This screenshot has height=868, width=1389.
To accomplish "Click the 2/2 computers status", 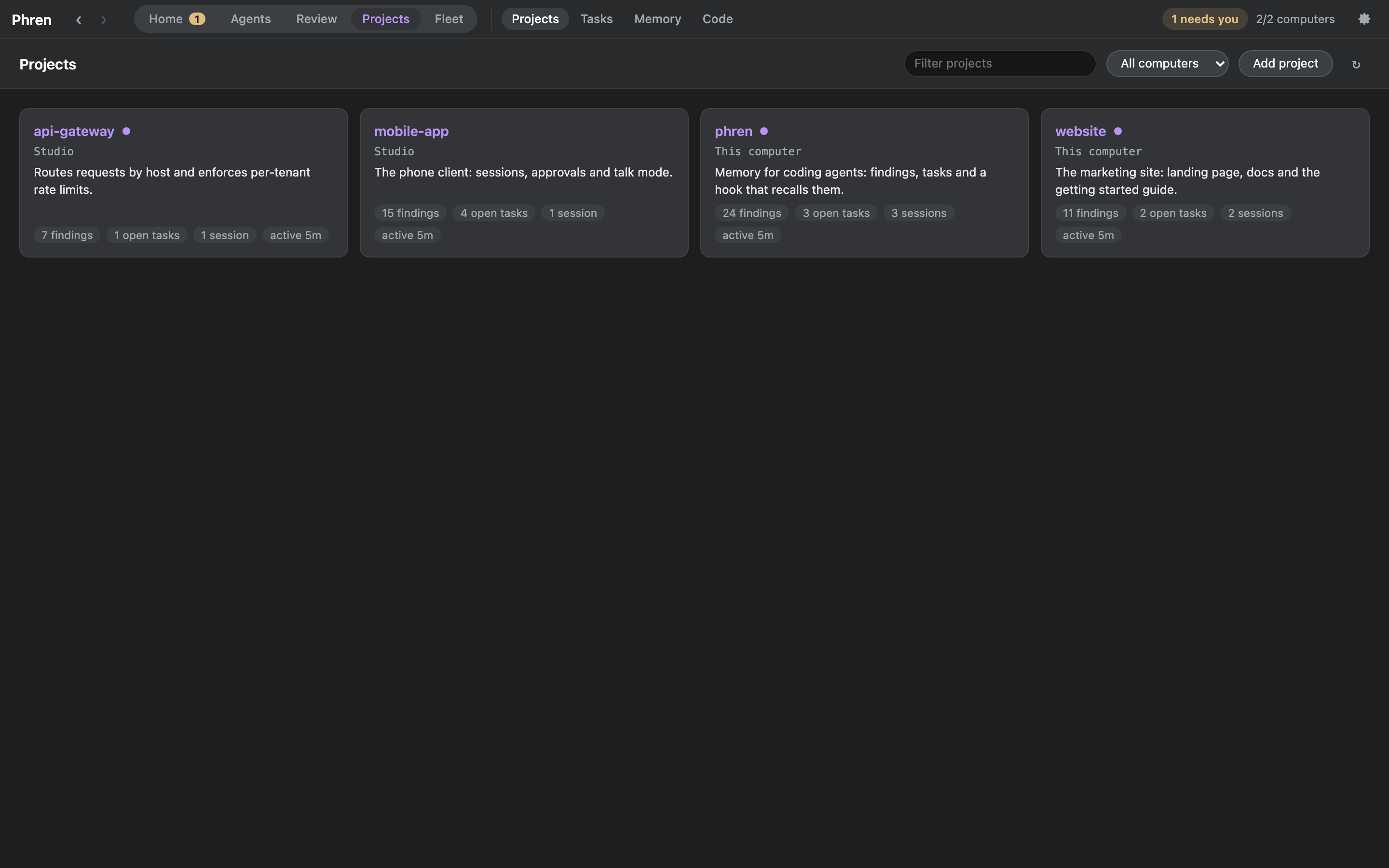I will pos(1295,19).
